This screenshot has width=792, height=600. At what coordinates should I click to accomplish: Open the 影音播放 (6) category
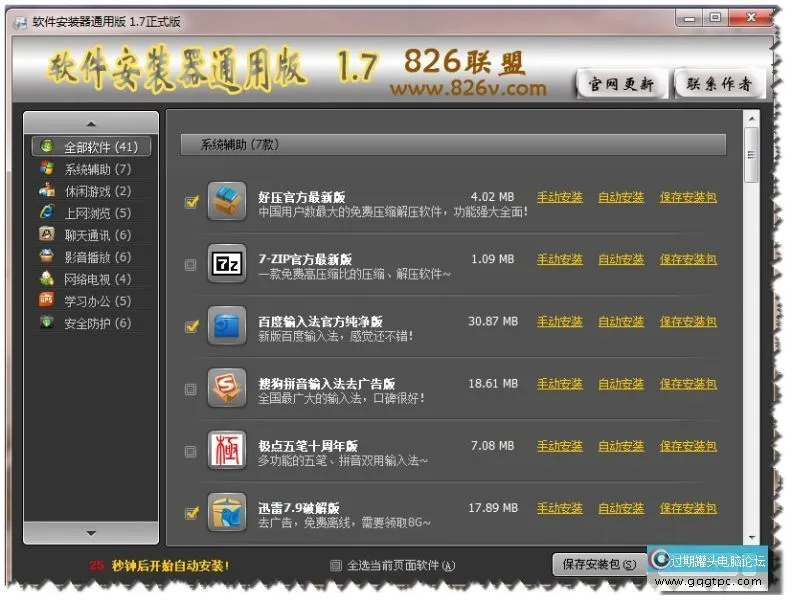pos(91,257)
